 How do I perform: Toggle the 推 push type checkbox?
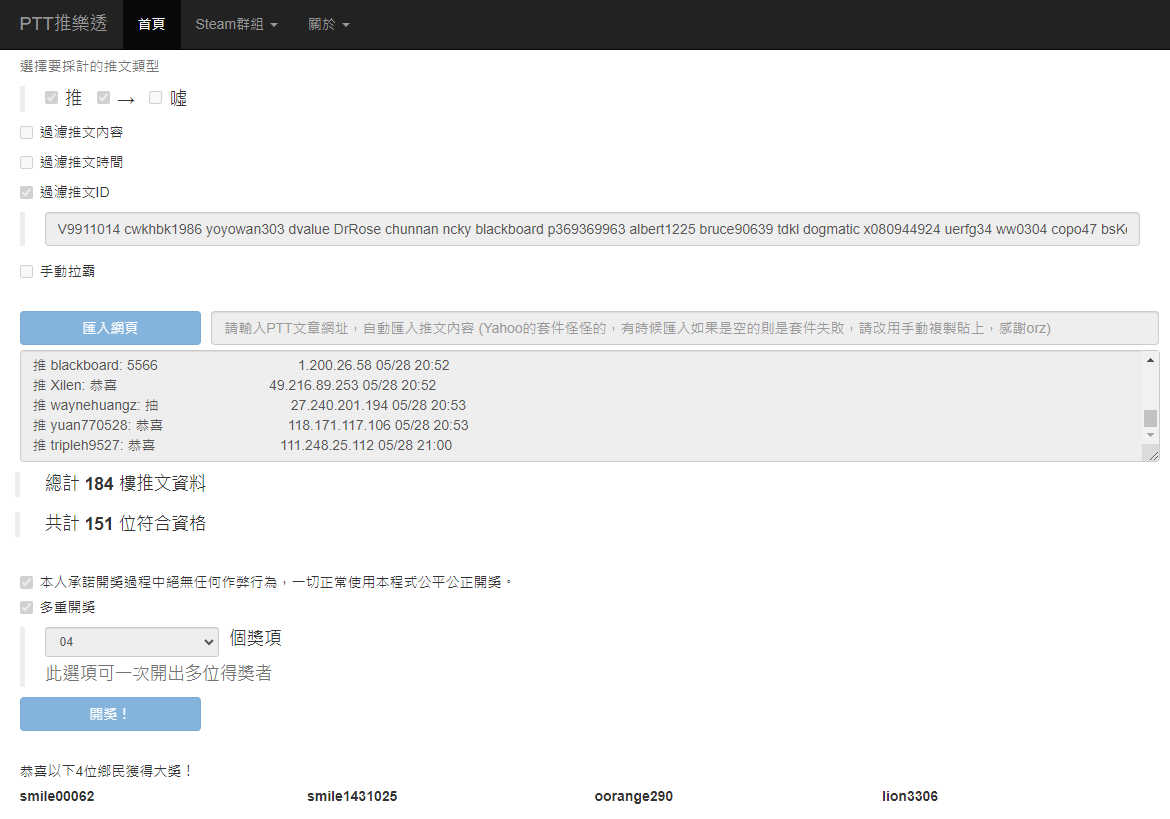51,98
